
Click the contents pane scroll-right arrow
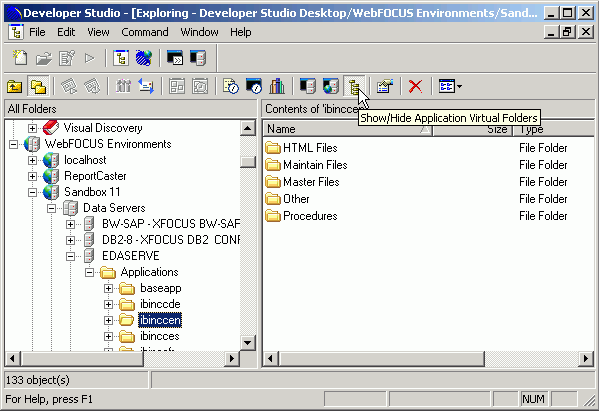tap(586, 358)
